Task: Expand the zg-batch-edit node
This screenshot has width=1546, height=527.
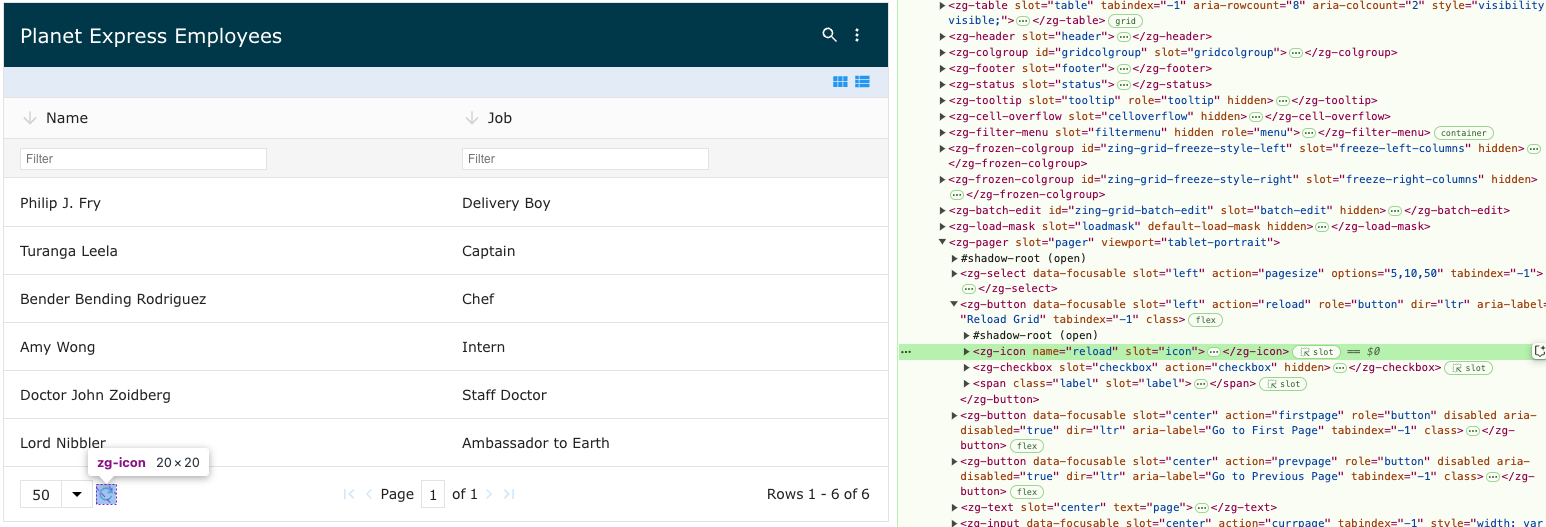Action: (942, 210)
